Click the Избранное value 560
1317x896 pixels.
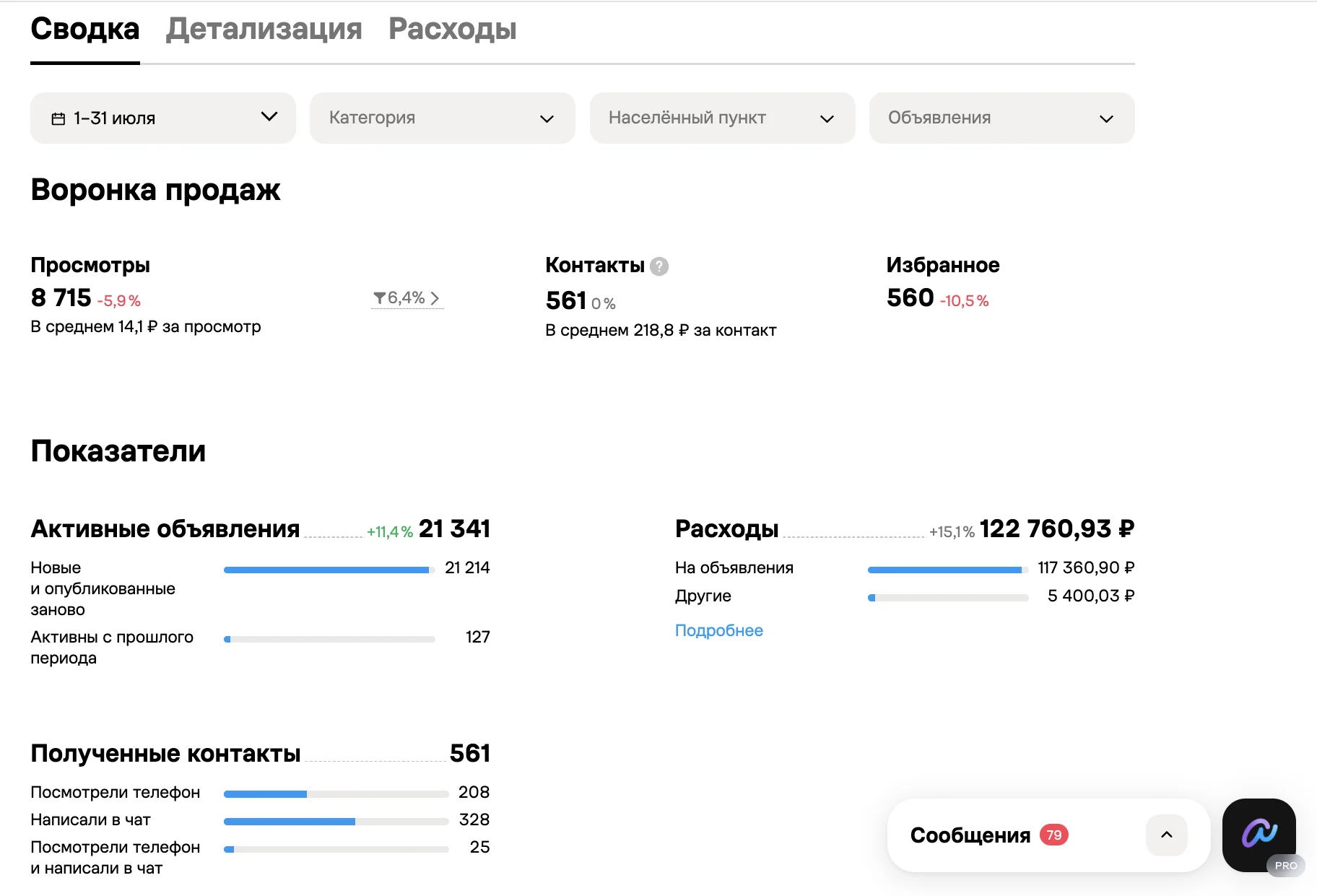coord(910,297)
